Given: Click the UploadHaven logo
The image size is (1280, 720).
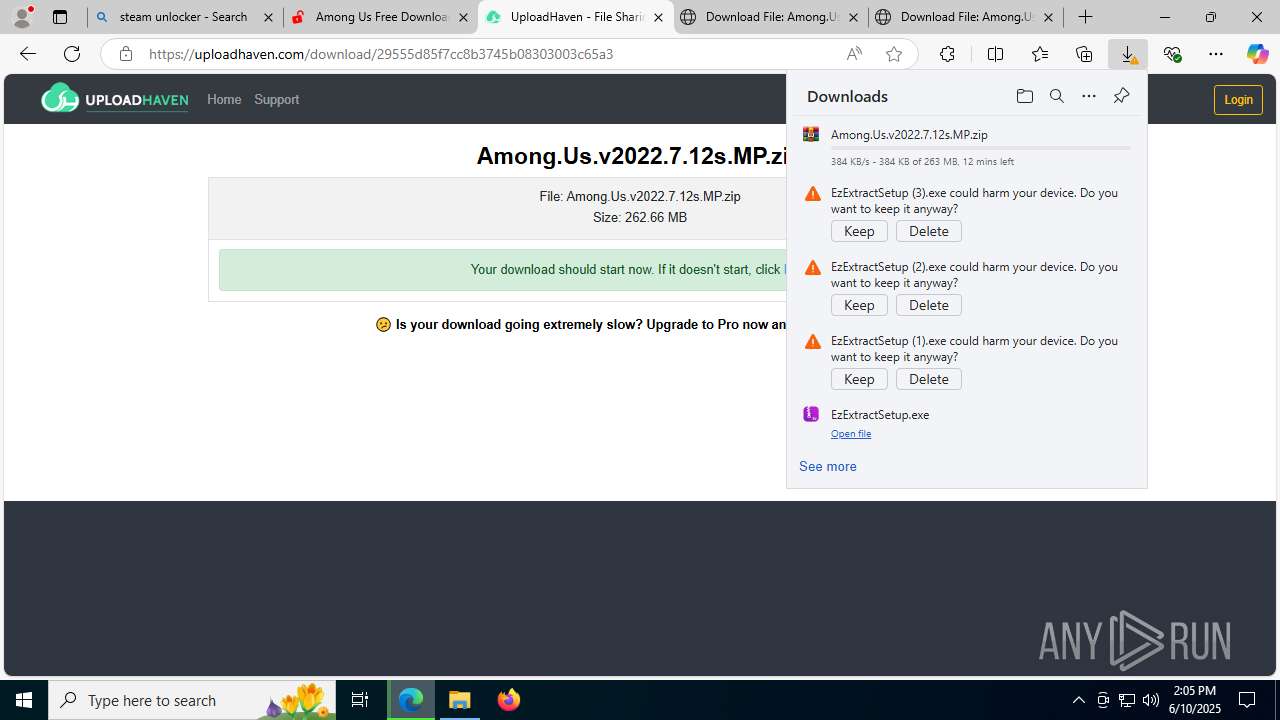Looking at the screenshot, I should pos(114,99).
